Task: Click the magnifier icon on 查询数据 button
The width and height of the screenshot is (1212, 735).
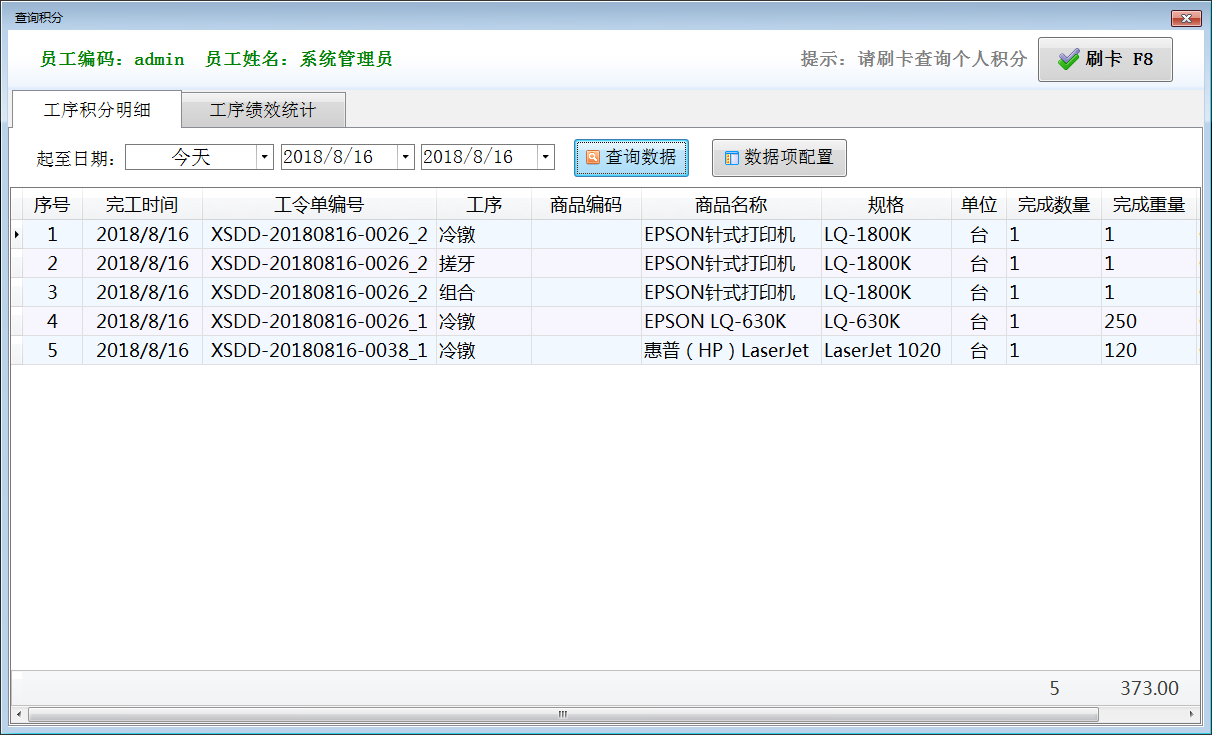Action: tap(593, 157)
